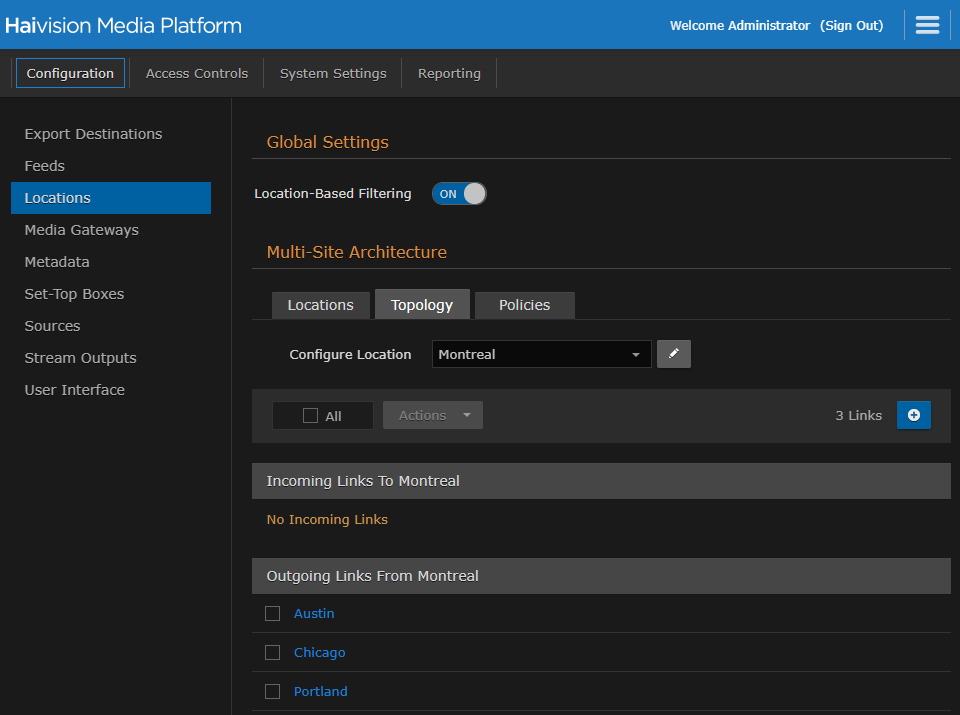Viewport: 960px width, 715px height.
Task: Click the pencil edit location icon
Action: [x=674, y=354]
